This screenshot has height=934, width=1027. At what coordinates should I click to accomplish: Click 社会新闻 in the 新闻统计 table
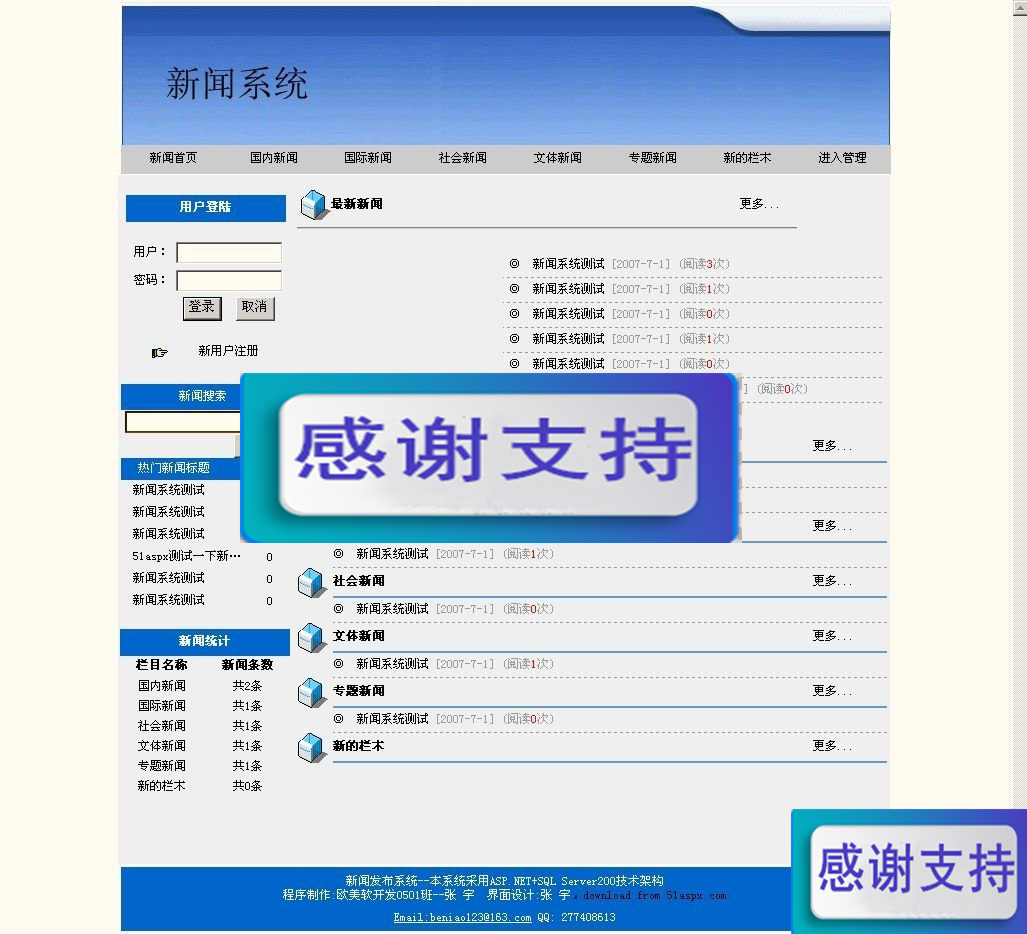click(162, 726)
